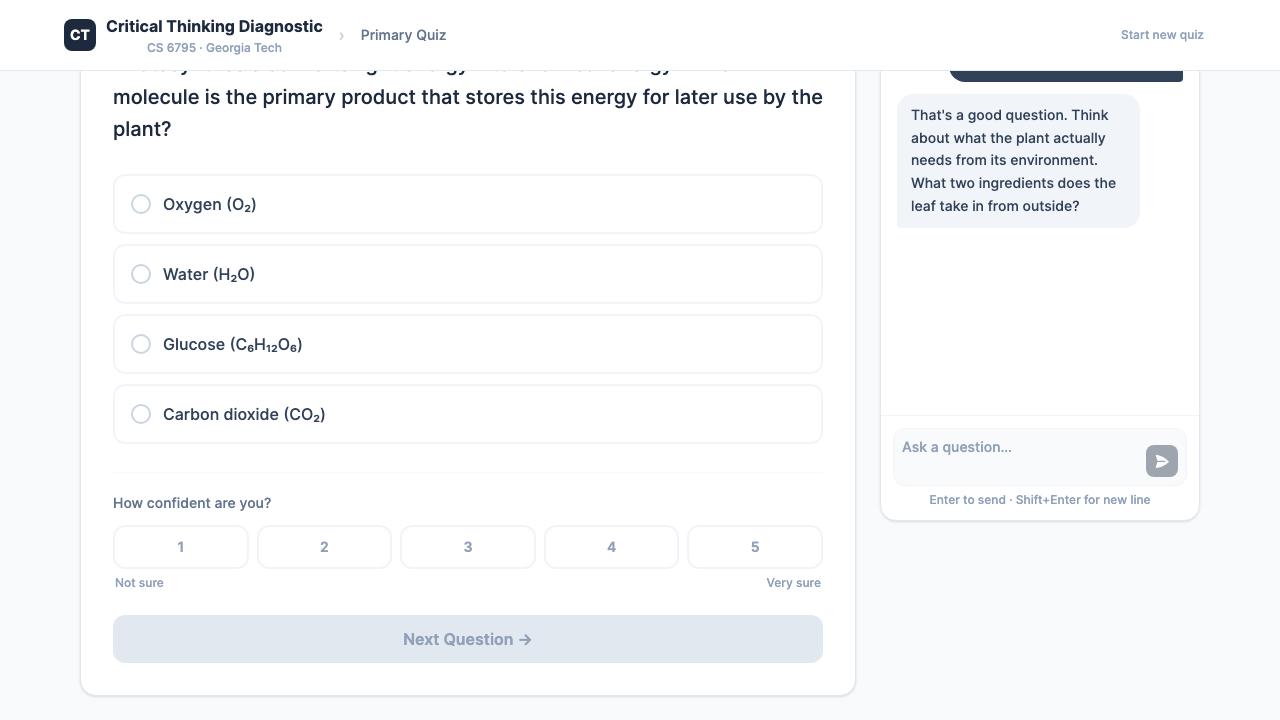The width and height of the screenshot is (1280, 720).
Task: Click the send message arrow icon
Action: pyautogui.click(x=1161, y=461)
